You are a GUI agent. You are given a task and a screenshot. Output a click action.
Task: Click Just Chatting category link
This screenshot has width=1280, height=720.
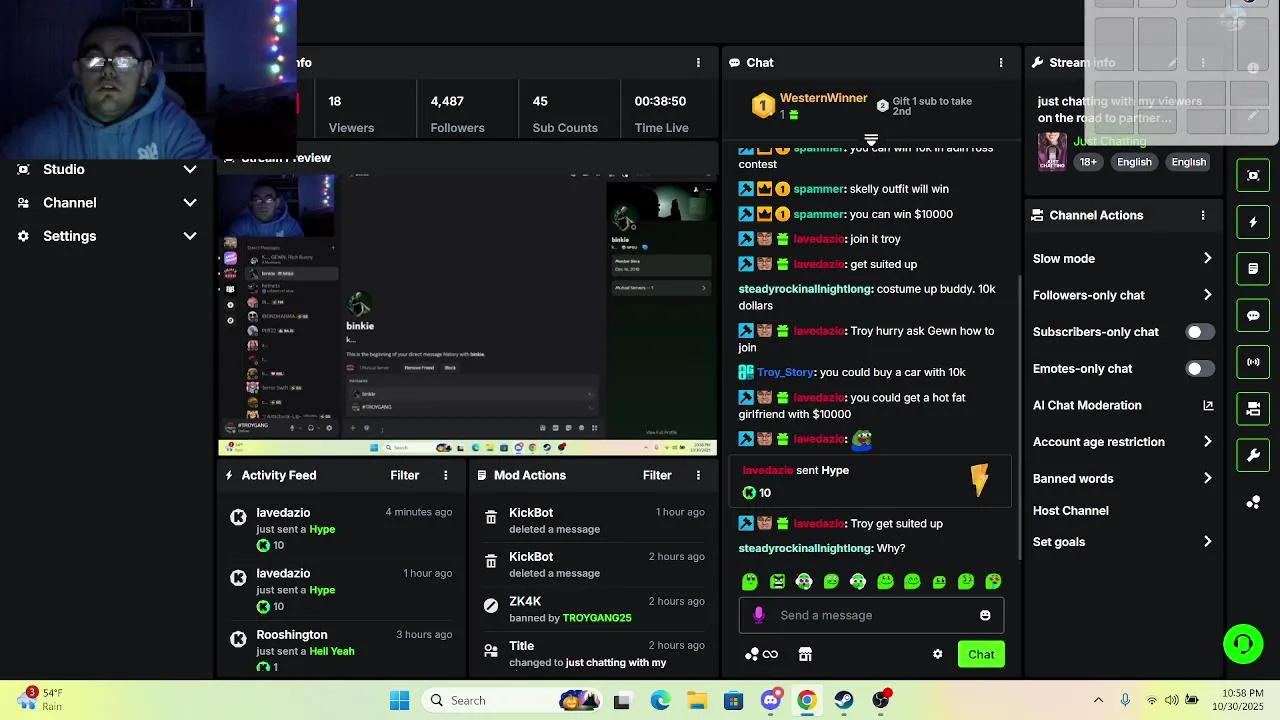tap(1110, 141)
